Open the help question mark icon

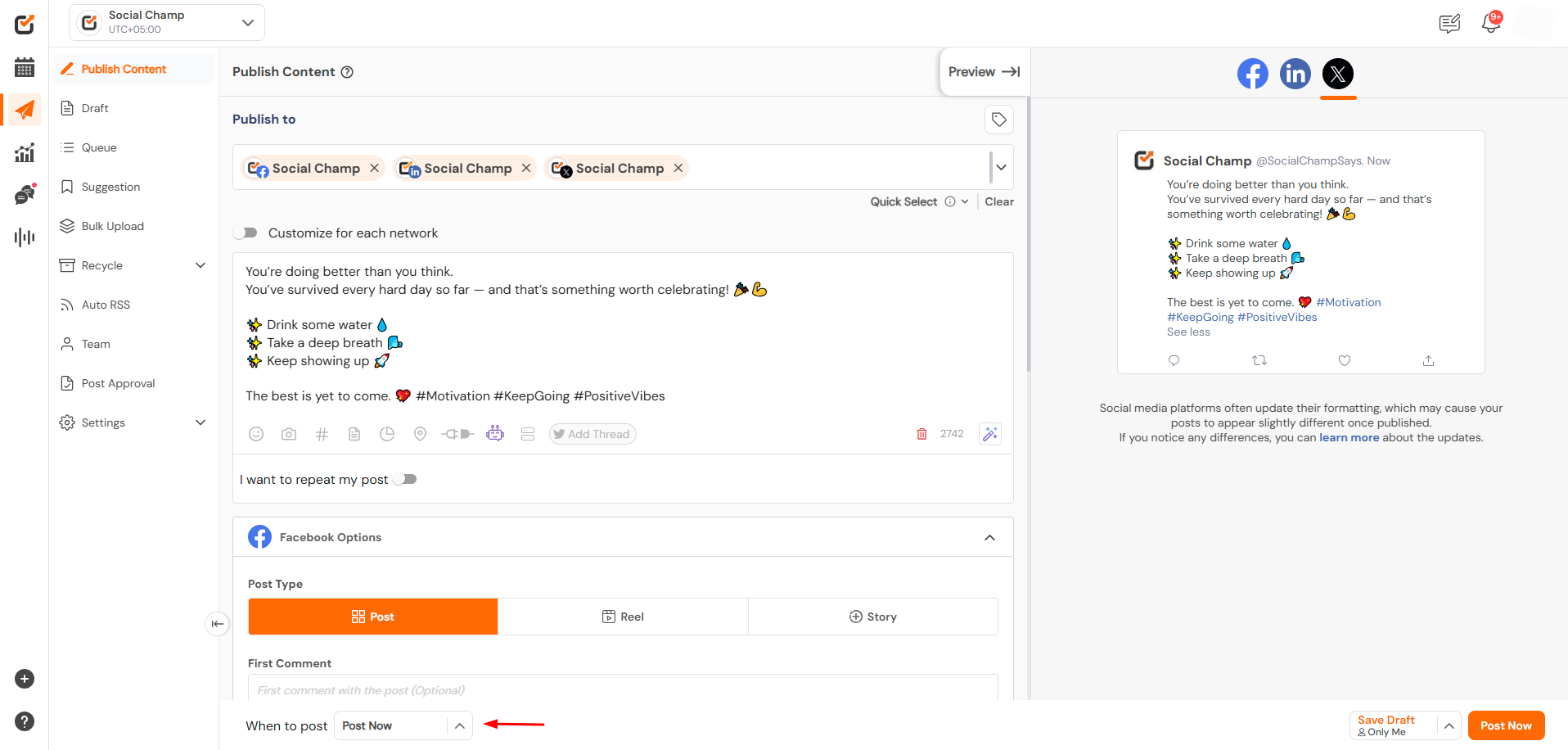tap(25, 721)
